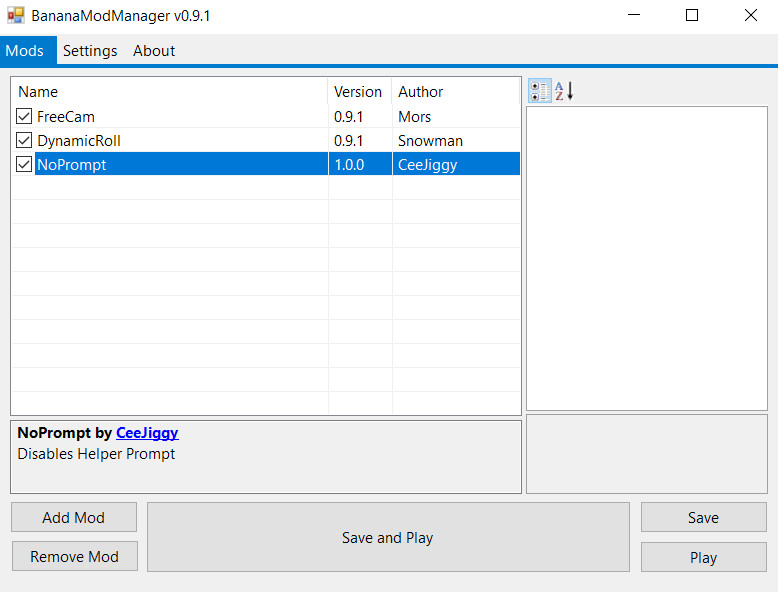Uncheck the NoPrompt mod checkbox
778x592 pixels.
(x=24, y=164)
